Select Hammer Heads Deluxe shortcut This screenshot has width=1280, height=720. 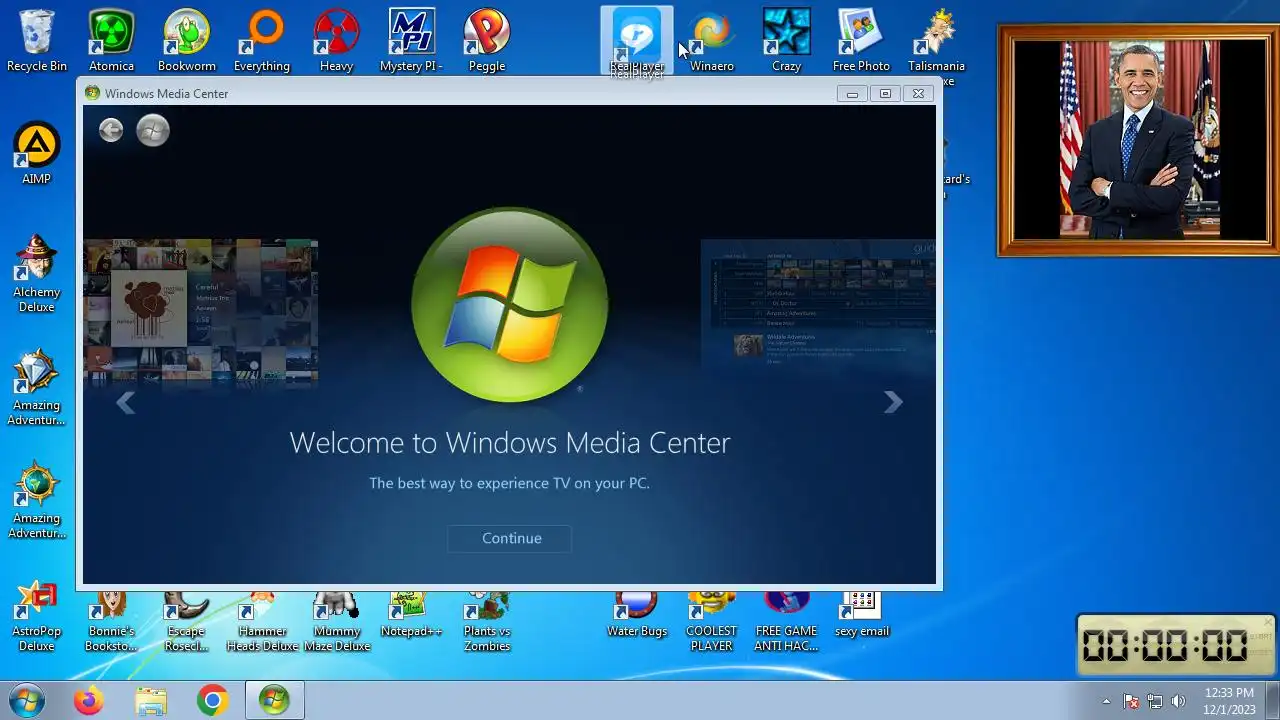coord(262,620)
